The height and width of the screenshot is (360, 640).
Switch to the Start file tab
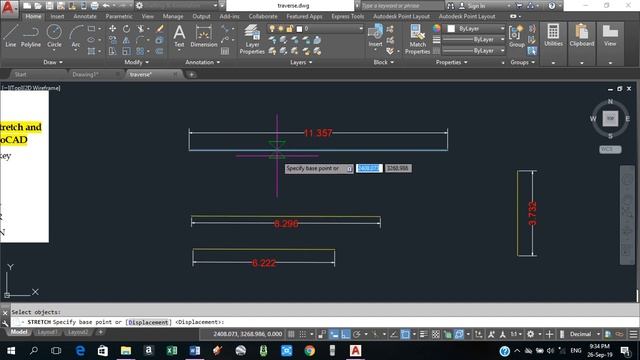click(x=20, y=74)
